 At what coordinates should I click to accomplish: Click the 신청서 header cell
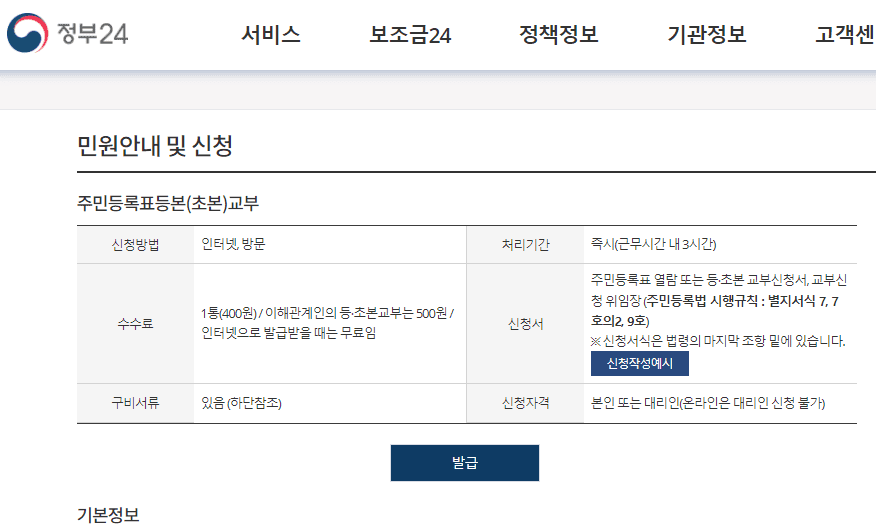[525, 323]
